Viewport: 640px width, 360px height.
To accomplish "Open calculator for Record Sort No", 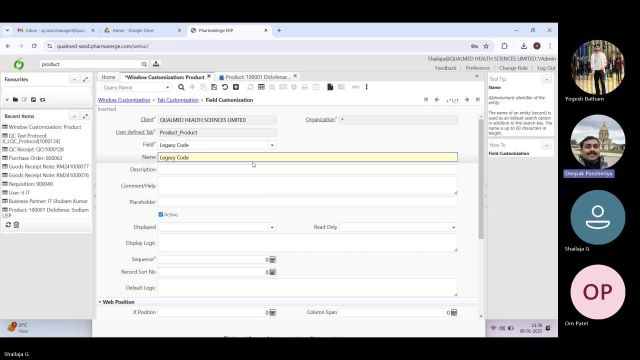I will tap(273, 272).
